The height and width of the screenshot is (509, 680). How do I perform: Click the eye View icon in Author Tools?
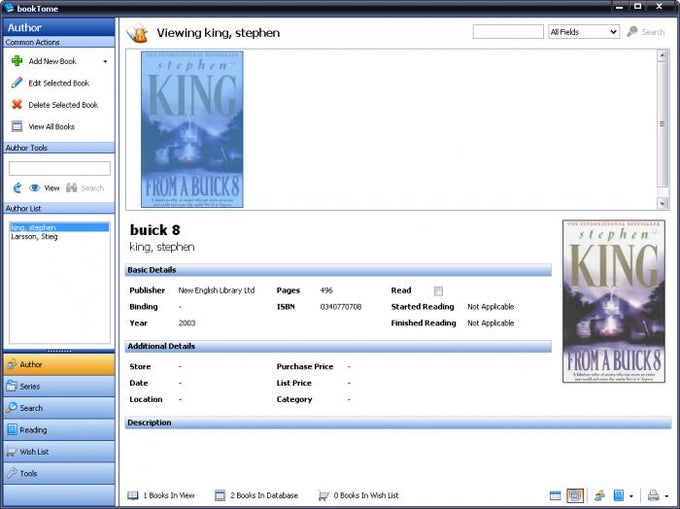[35, 188]
